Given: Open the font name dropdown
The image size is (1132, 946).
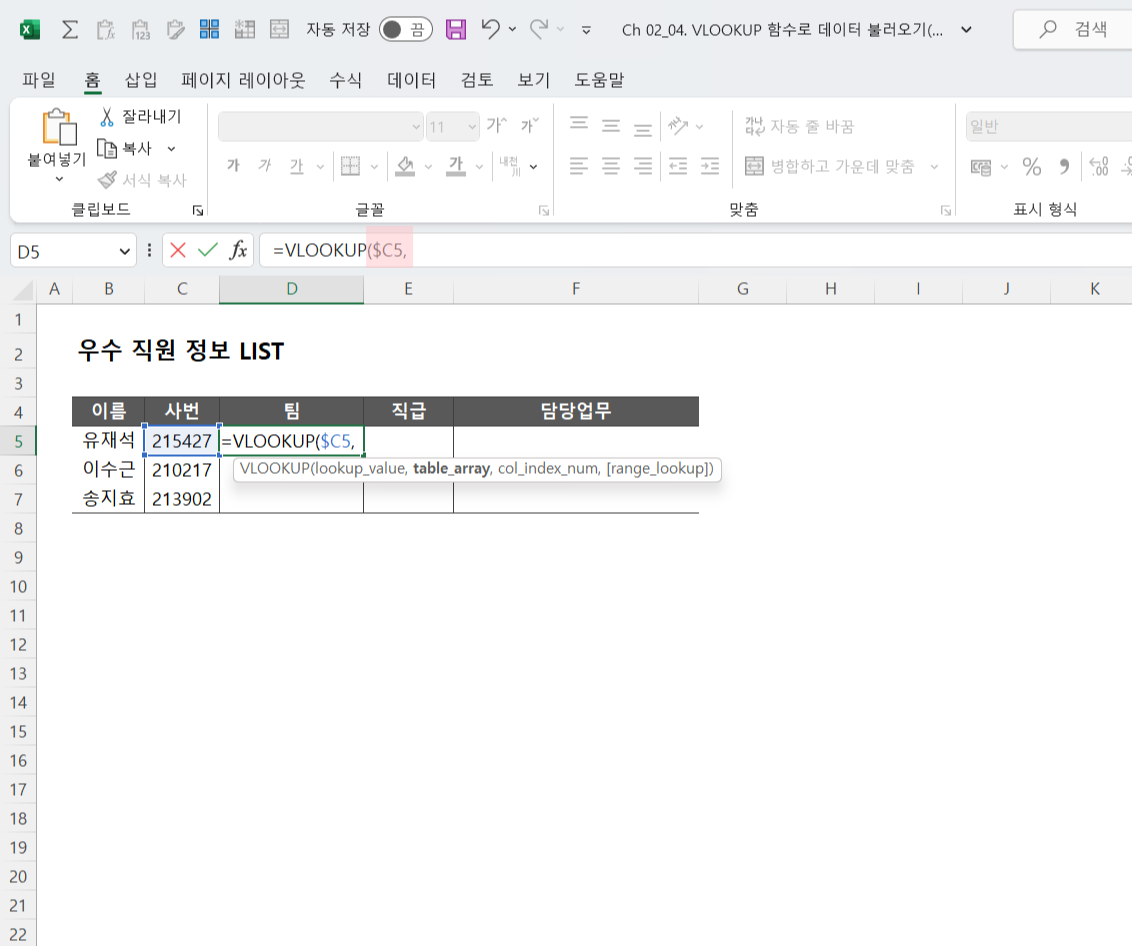Looking at the screenshot, I should 416,127.
